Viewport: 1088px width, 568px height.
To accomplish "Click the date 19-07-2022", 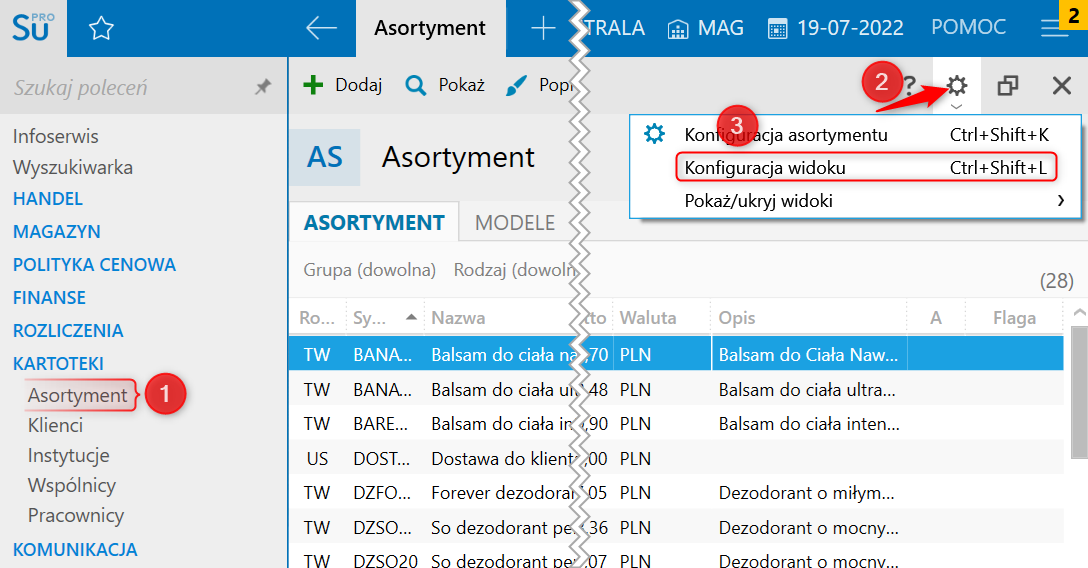I will (850, 28).
